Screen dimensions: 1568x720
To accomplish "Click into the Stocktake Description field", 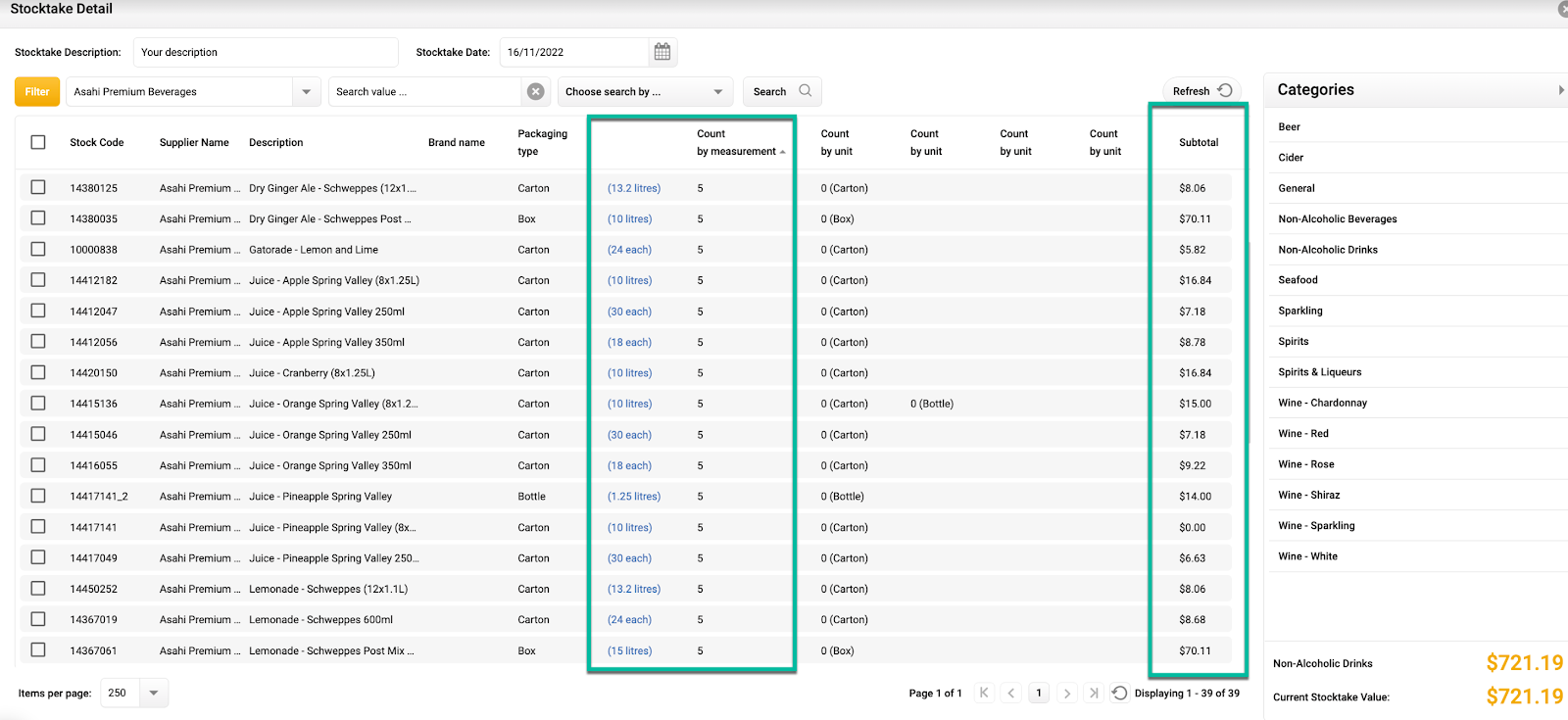I will (266, 52).
